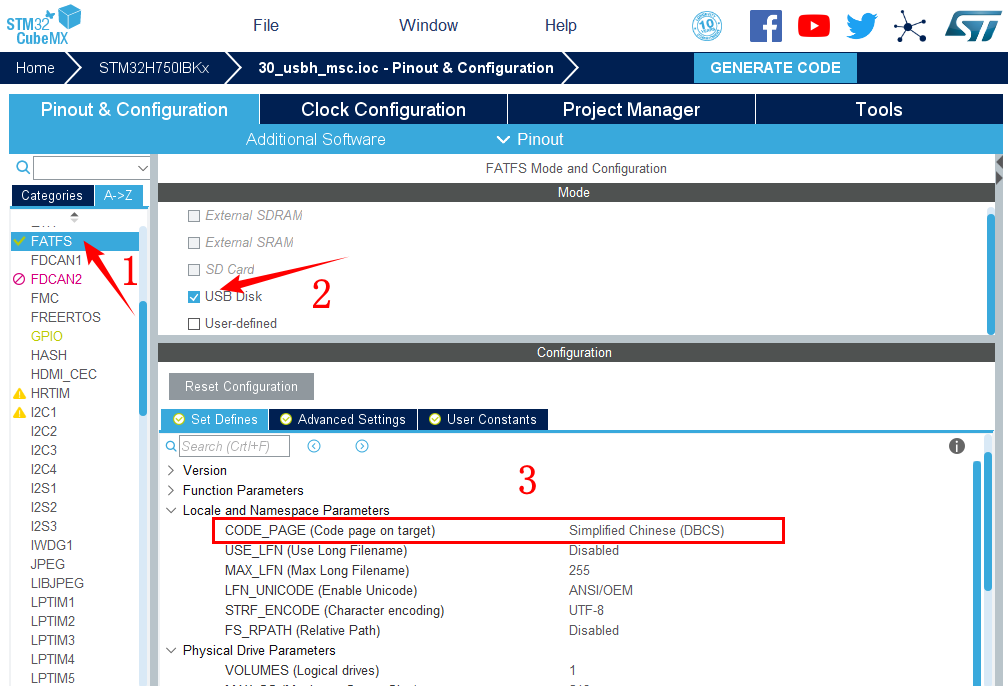This screenshot has width=1008, height=686.
Task: Click the ST company logo
Action: point(972,26)
